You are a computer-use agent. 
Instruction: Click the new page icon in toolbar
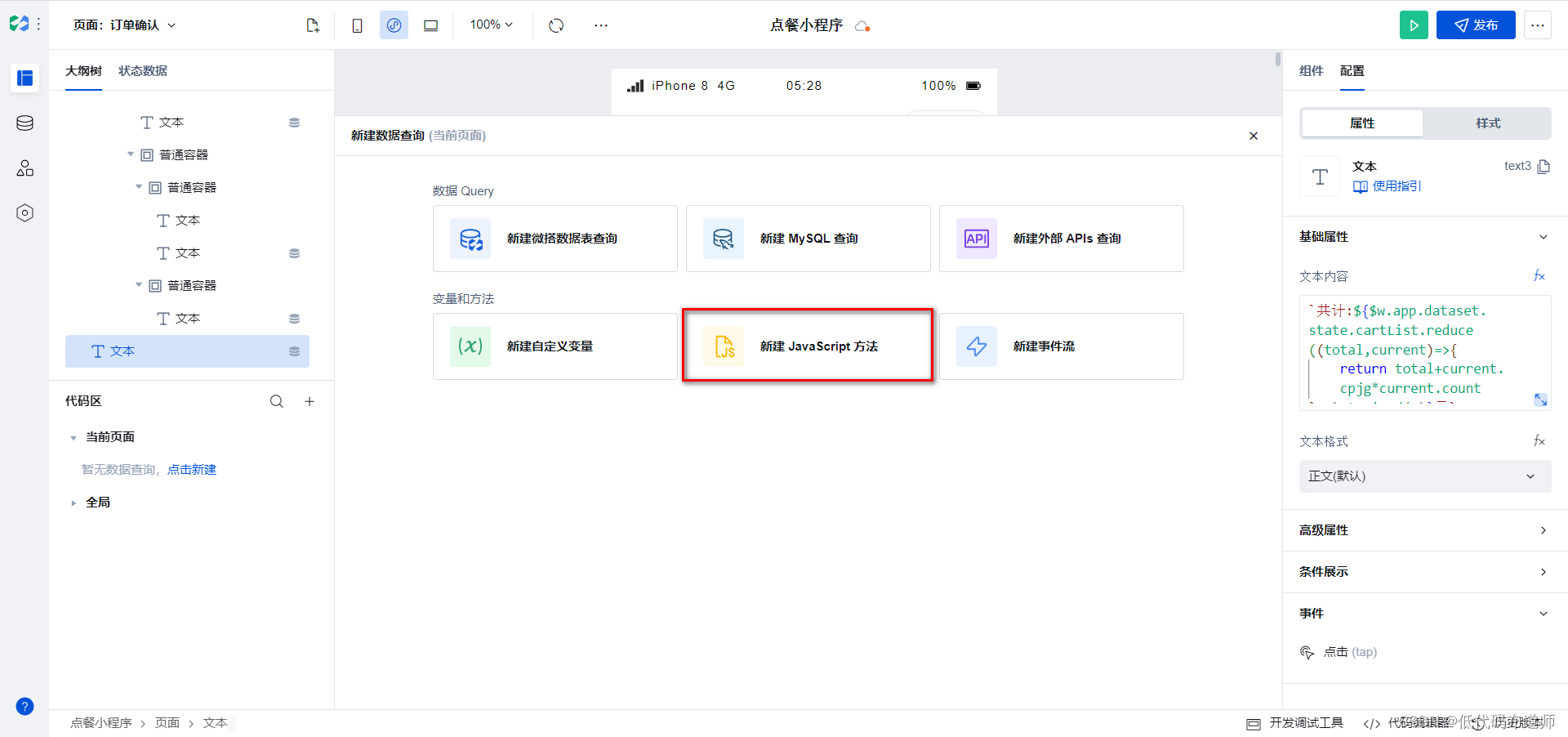[313, 25]
